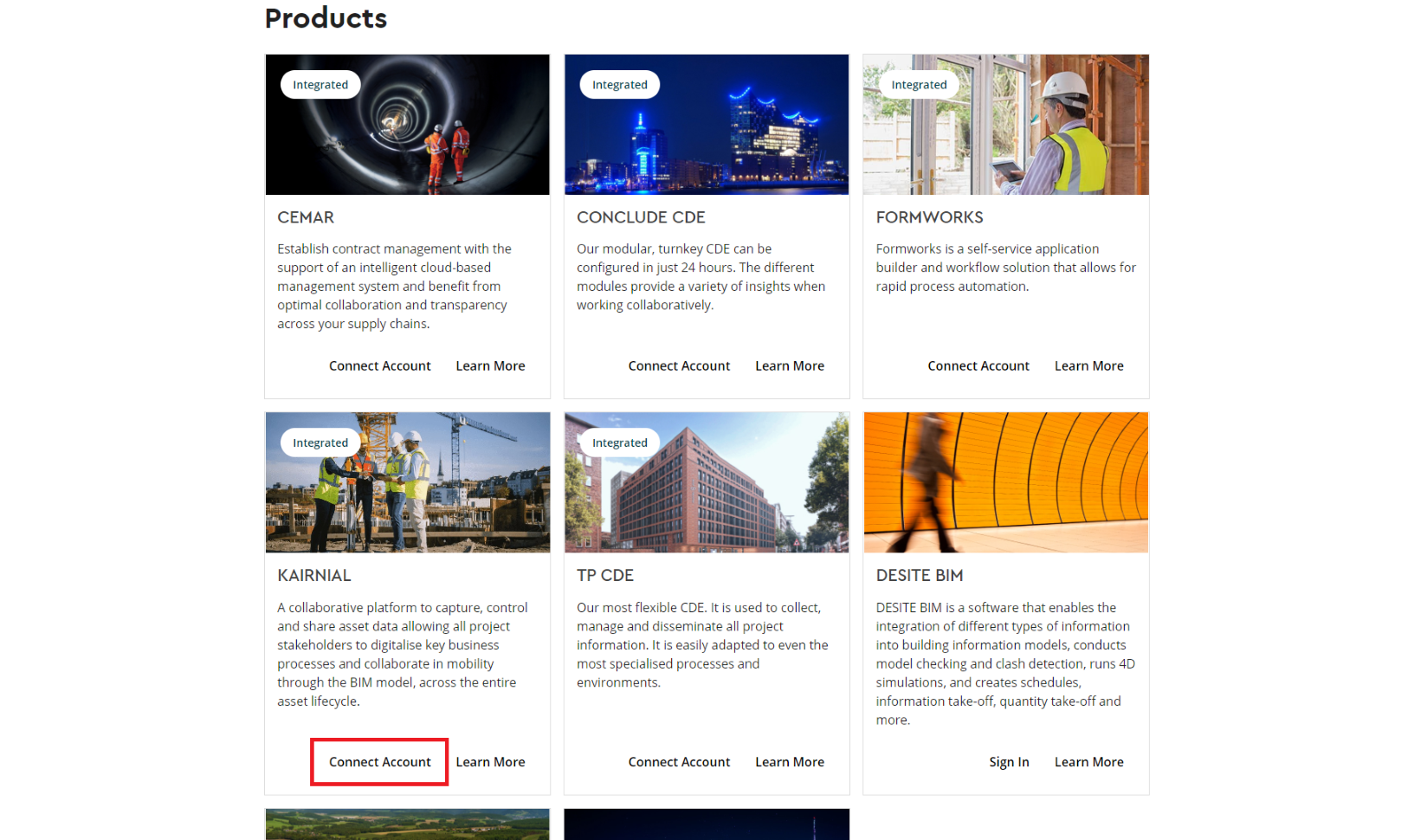
Task: Open Learn More for CONCLUDE CDE
Action: tap(789, 366)
